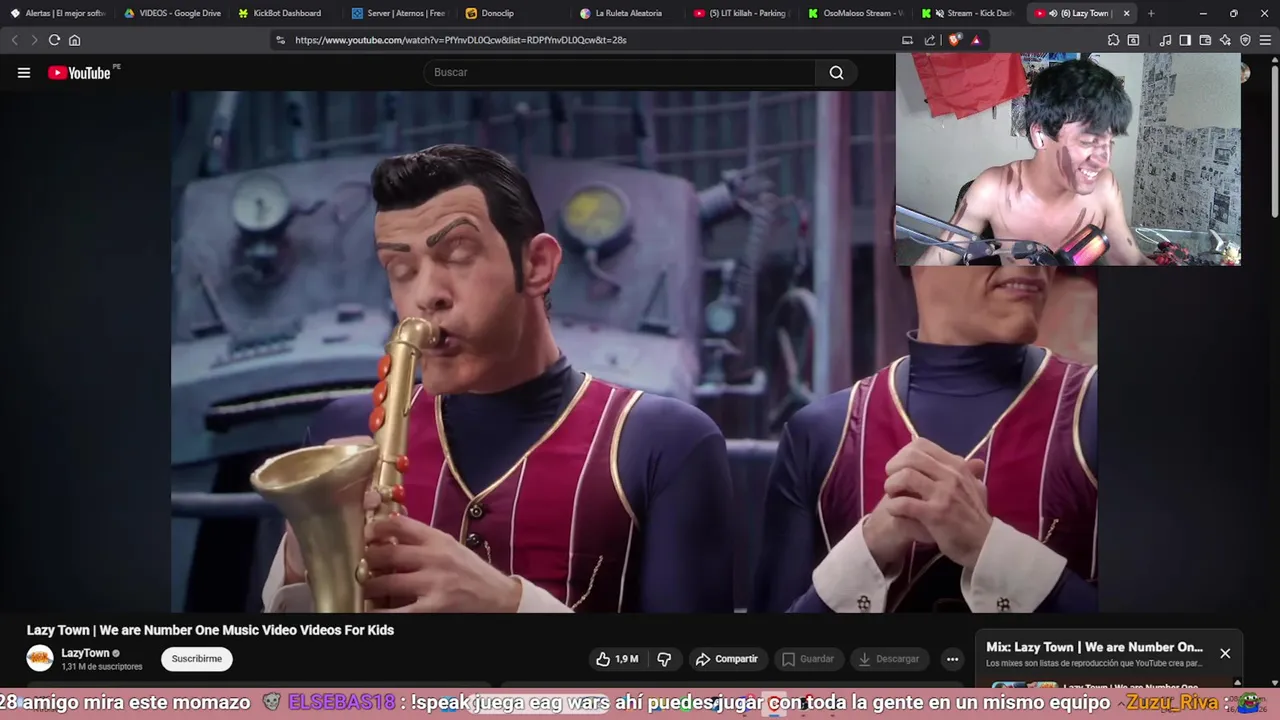The width and height of the screenshot is (1280, 720).
Task: Switch to VIDEOS - Google Drive tab
Action: point(171,13)
